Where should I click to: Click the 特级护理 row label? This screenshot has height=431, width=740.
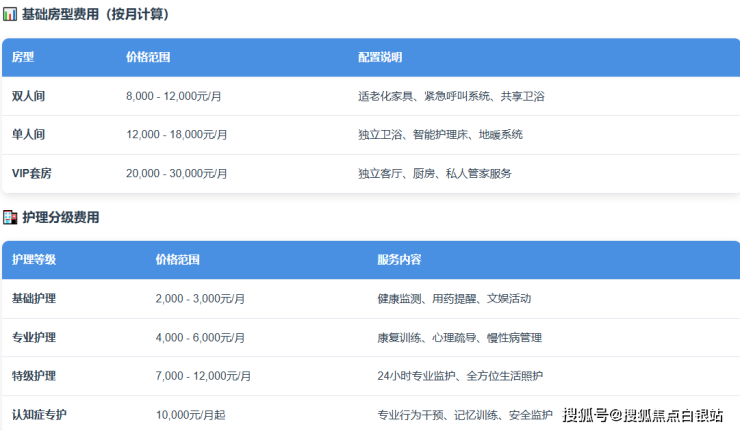34,376
